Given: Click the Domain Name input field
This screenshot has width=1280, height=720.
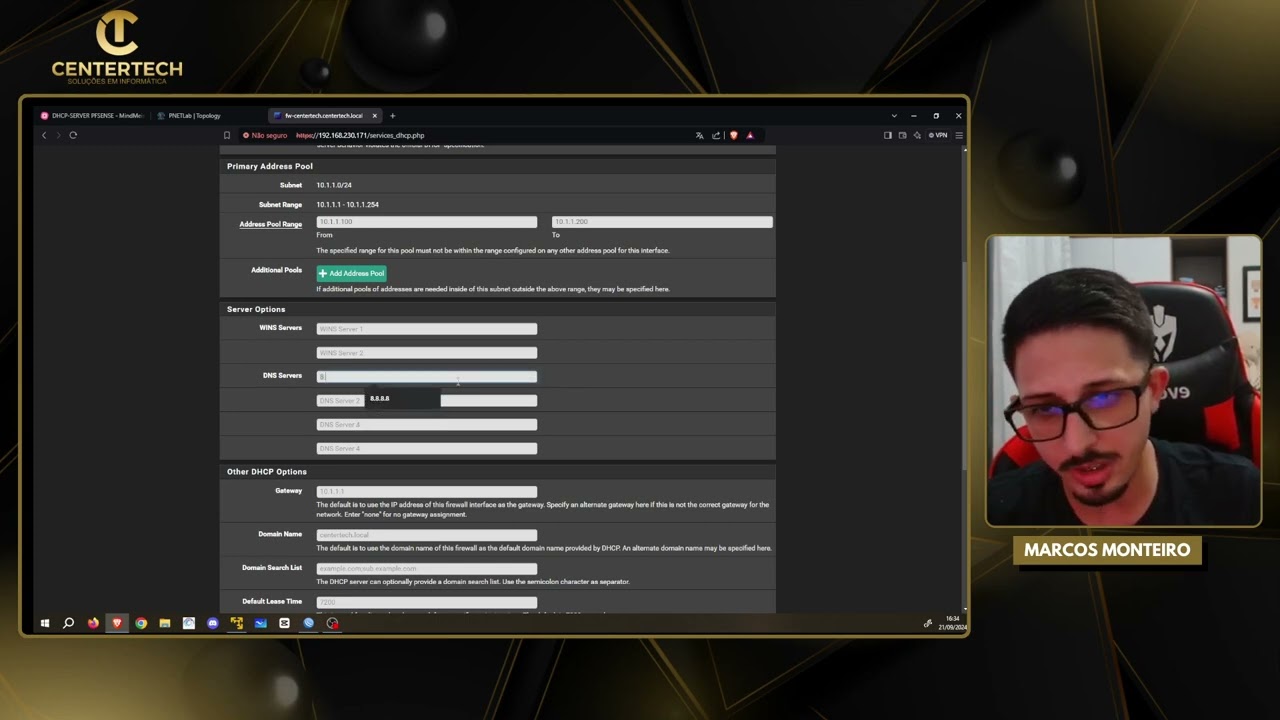Looking at the screenshot, I should [x=426, y=535].
